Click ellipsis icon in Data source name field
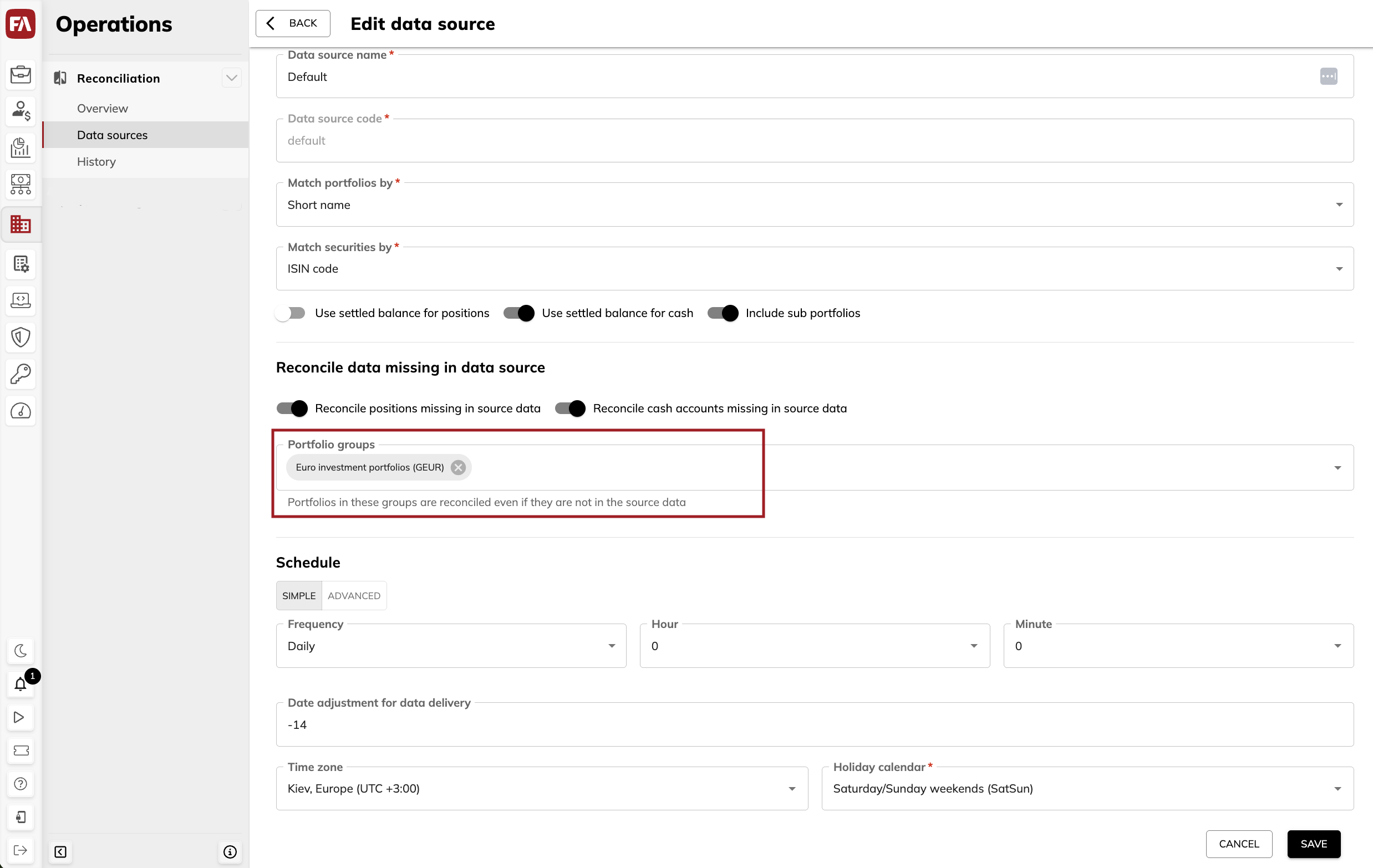This screenshot has width=1373, height=868. [x=1328, y=76]
